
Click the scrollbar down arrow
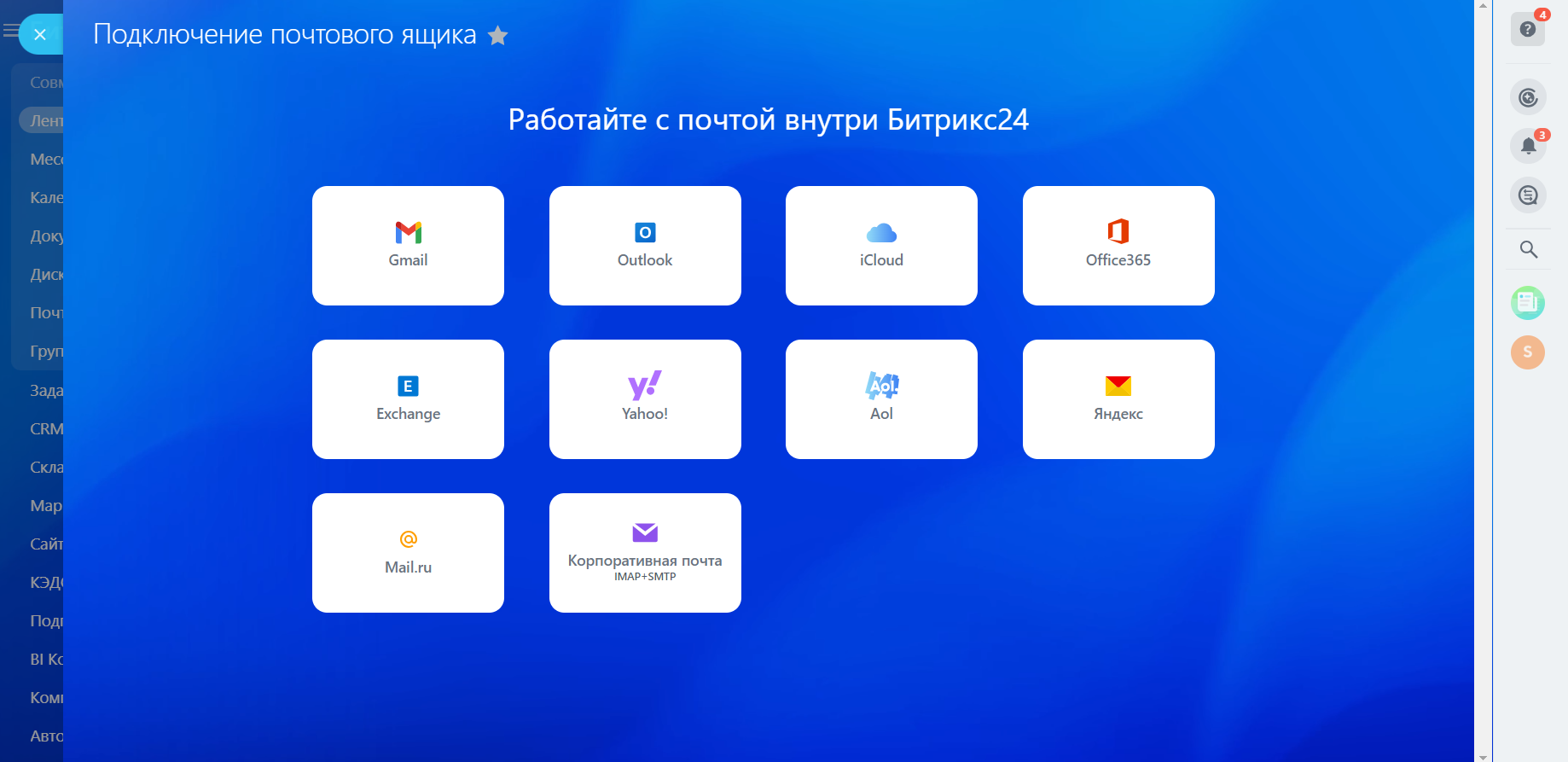click(1484, 756)
